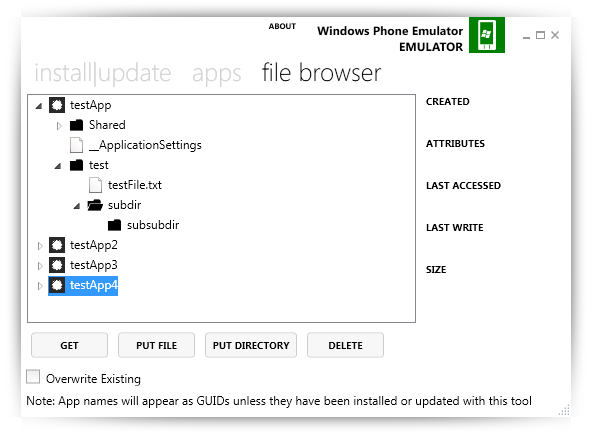Click the Windows Phone Emulator title text
The width and height of the screenshot is (596, 434).
(x=390, y=31)
